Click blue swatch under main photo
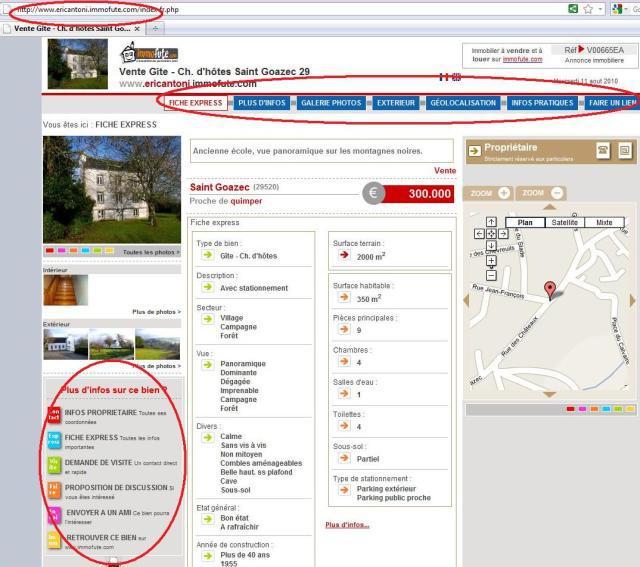The image size is (640, 567). point(85,251)
